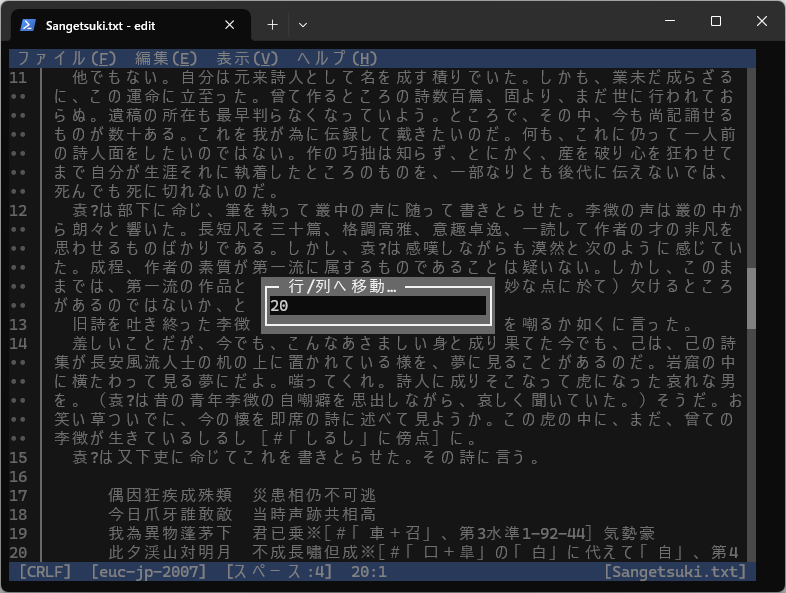
Task: Click the [CRLF] line ending indicator
Action: (x=45, y=571)
